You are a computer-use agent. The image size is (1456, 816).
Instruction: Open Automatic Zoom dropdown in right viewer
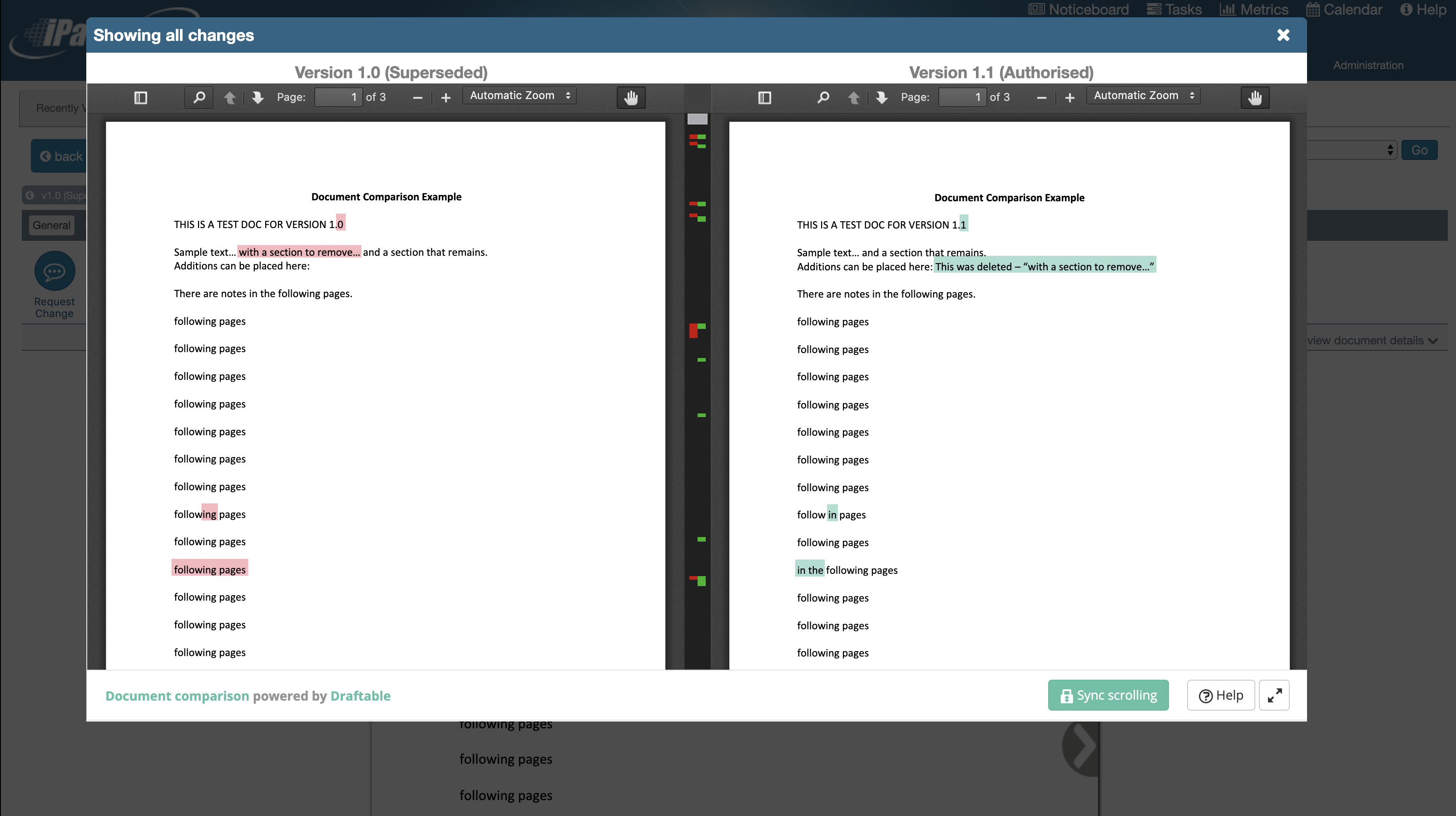point(1144,95)
